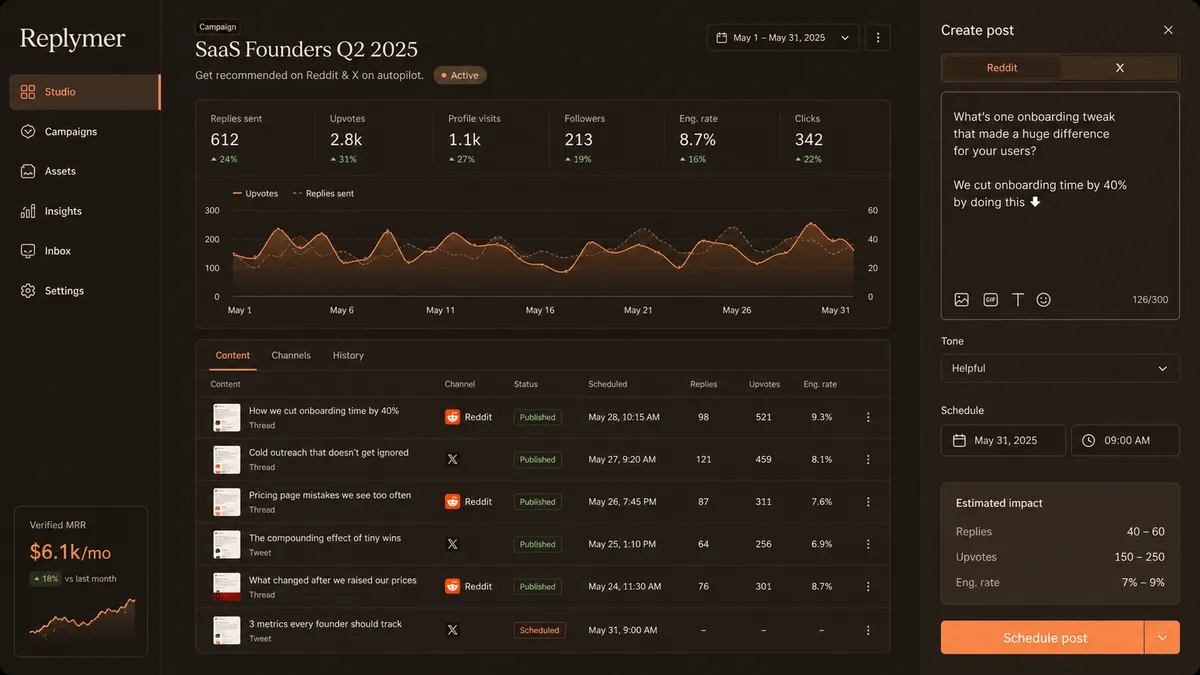Open row menu for 3 metrics tweet
This screenshot has width=1200, height=675.
[x=868, y=631]
